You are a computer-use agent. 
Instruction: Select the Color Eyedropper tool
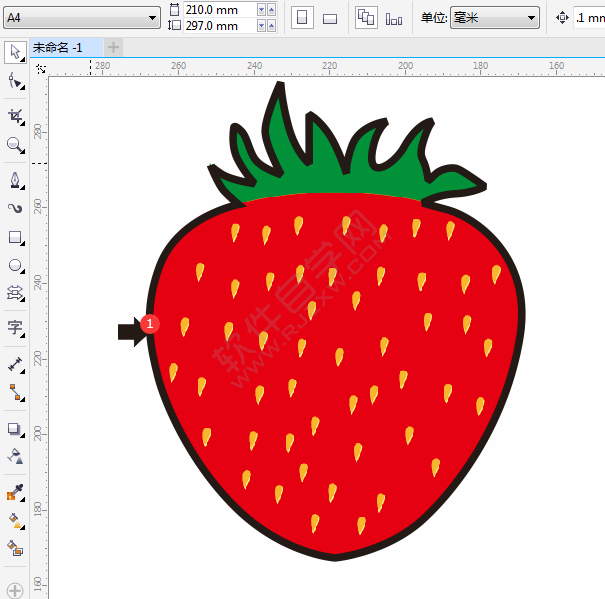coord(15,492)
